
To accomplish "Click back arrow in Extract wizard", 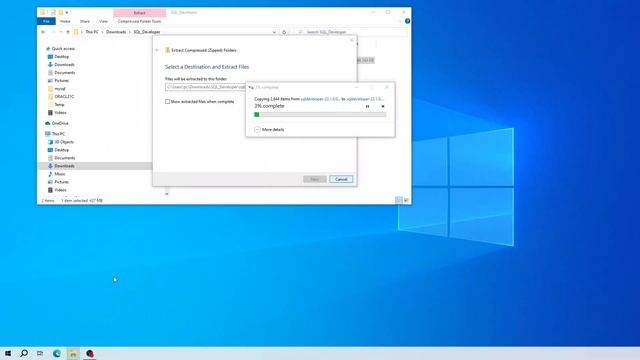I will pos(157,50).
